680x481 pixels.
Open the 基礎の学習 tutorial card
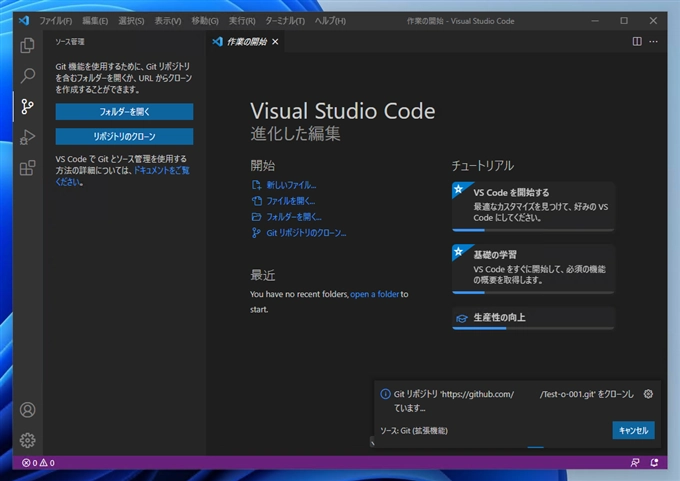[x=533, y=269]
